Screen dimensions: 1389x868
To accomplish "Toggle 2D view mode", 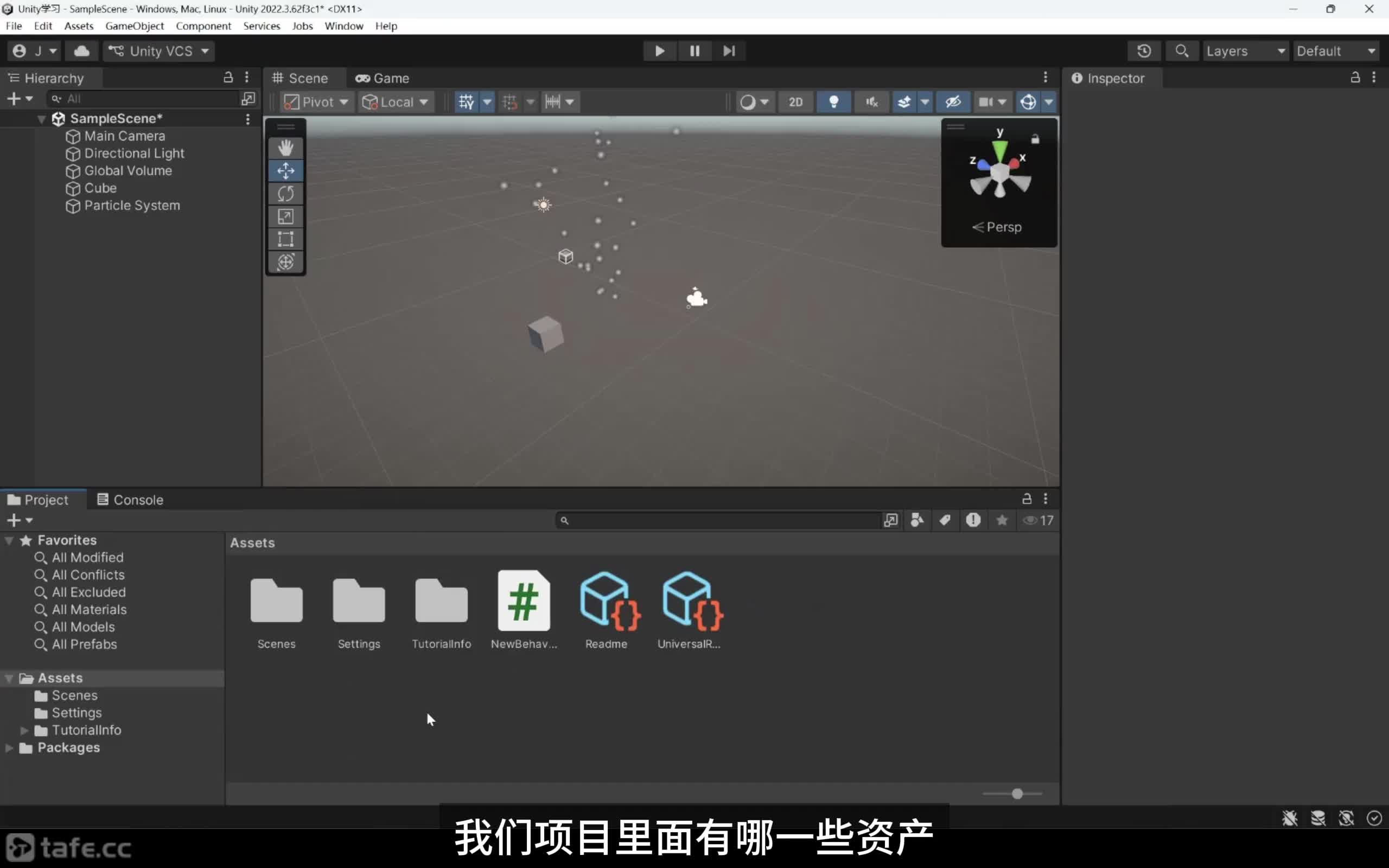I will point(795,102).
